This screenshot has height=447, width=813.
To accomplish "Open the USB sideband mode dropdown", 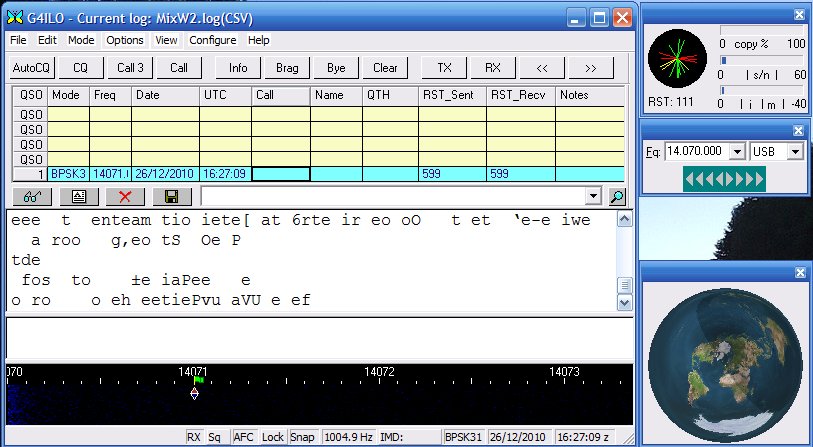I will click(x=796, y=150).
